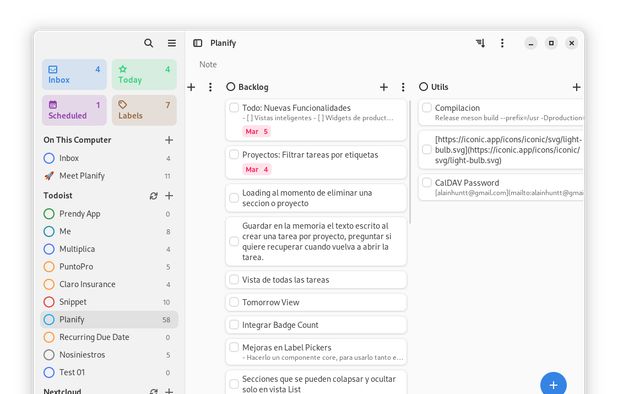The width and height of the screenshot is (618, 394).
Task: Click the blue floating add task button
Action: 553,384
